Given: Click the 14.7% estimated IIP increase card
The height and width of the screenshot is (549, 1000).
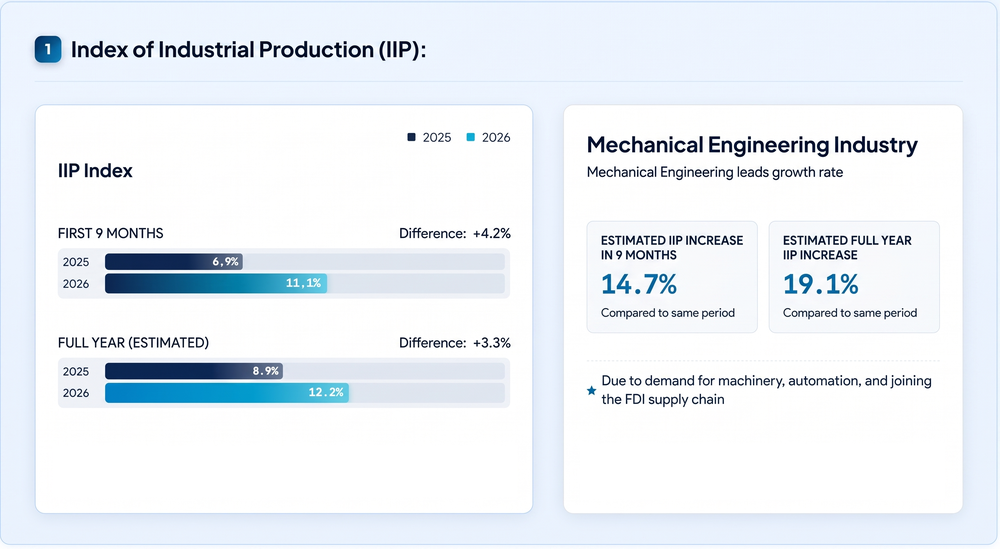Looking at the screenshot, I should point(672,277).
